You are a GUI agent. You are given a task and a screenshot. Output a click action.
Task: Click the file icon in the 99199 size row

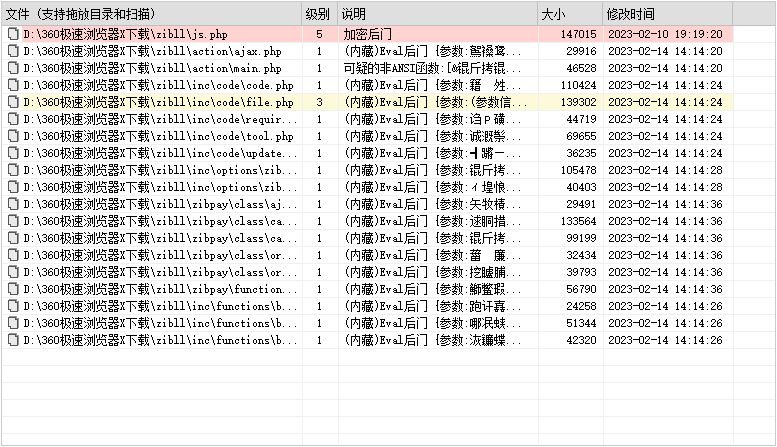pos(13,238)
